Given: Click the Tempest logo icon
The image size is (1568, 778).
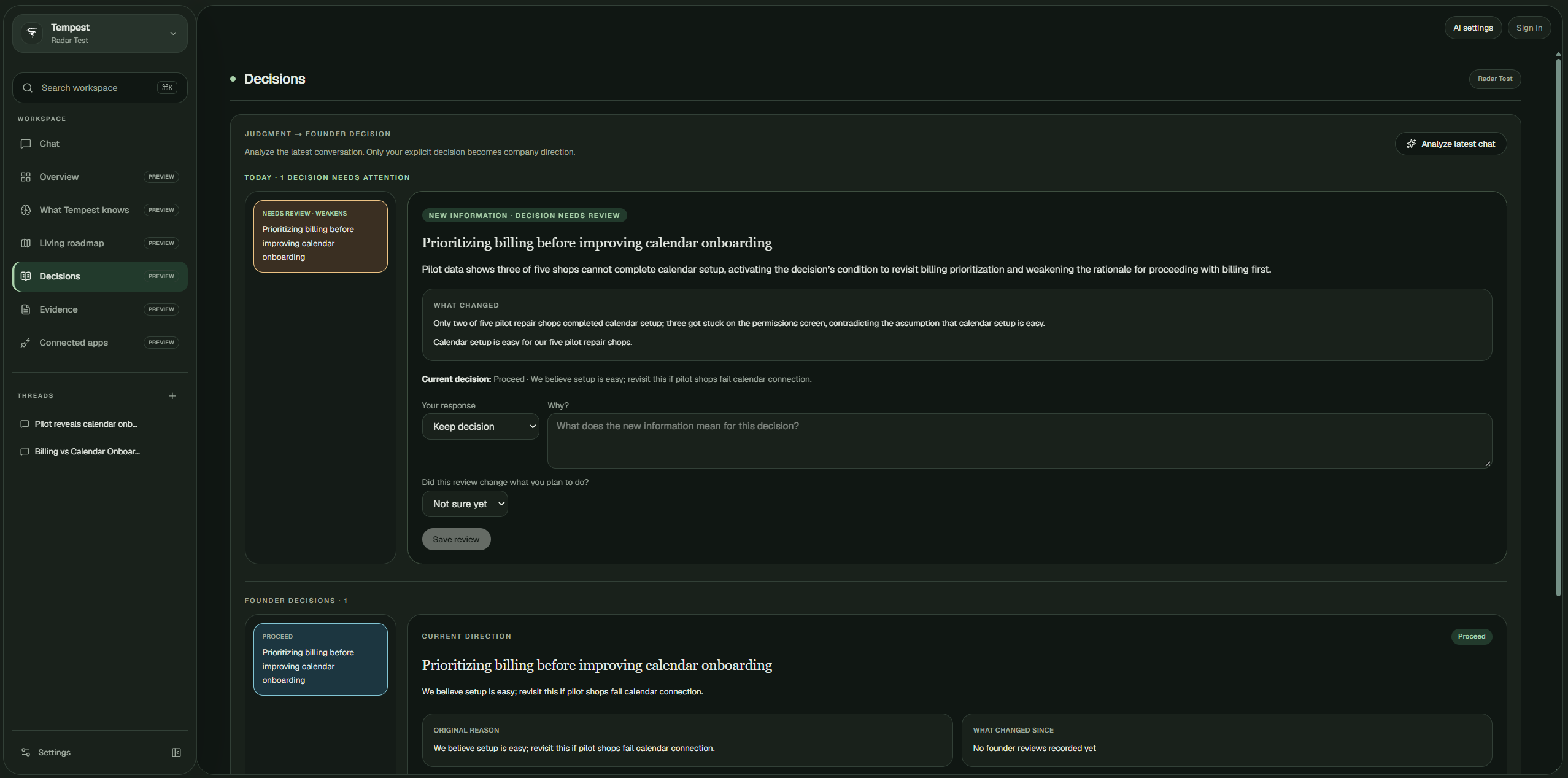Looking at the screenshot, I should click(x=32, y=33).
